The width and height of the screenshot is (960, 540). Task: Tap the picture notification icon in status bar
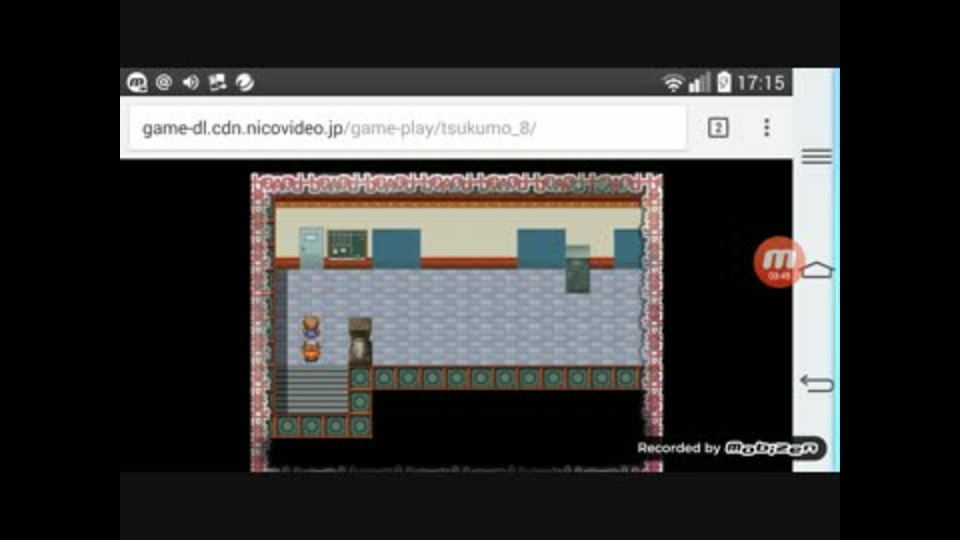217,82
